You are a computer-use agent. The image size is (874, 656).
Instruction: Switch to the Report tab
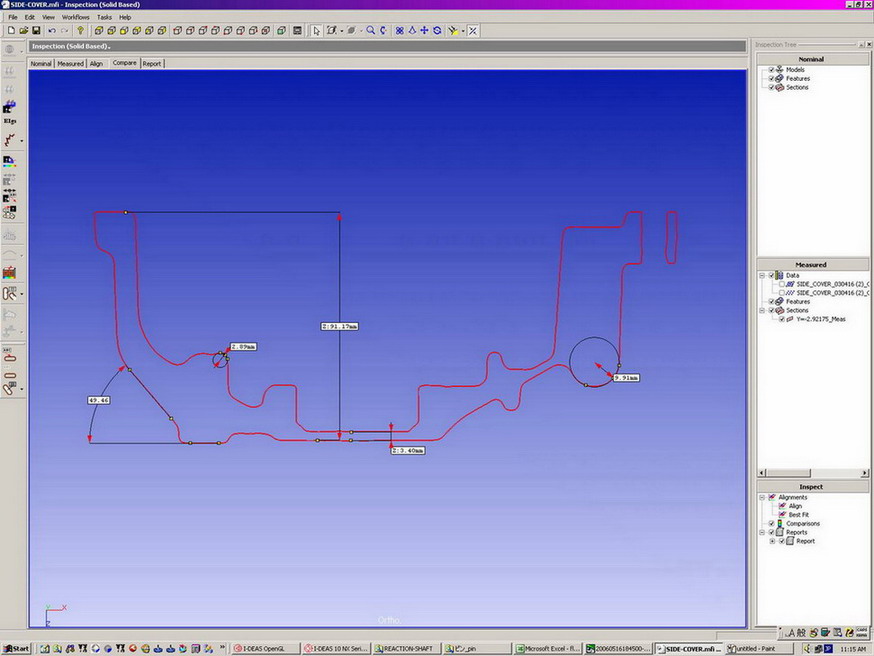point(152,64)
